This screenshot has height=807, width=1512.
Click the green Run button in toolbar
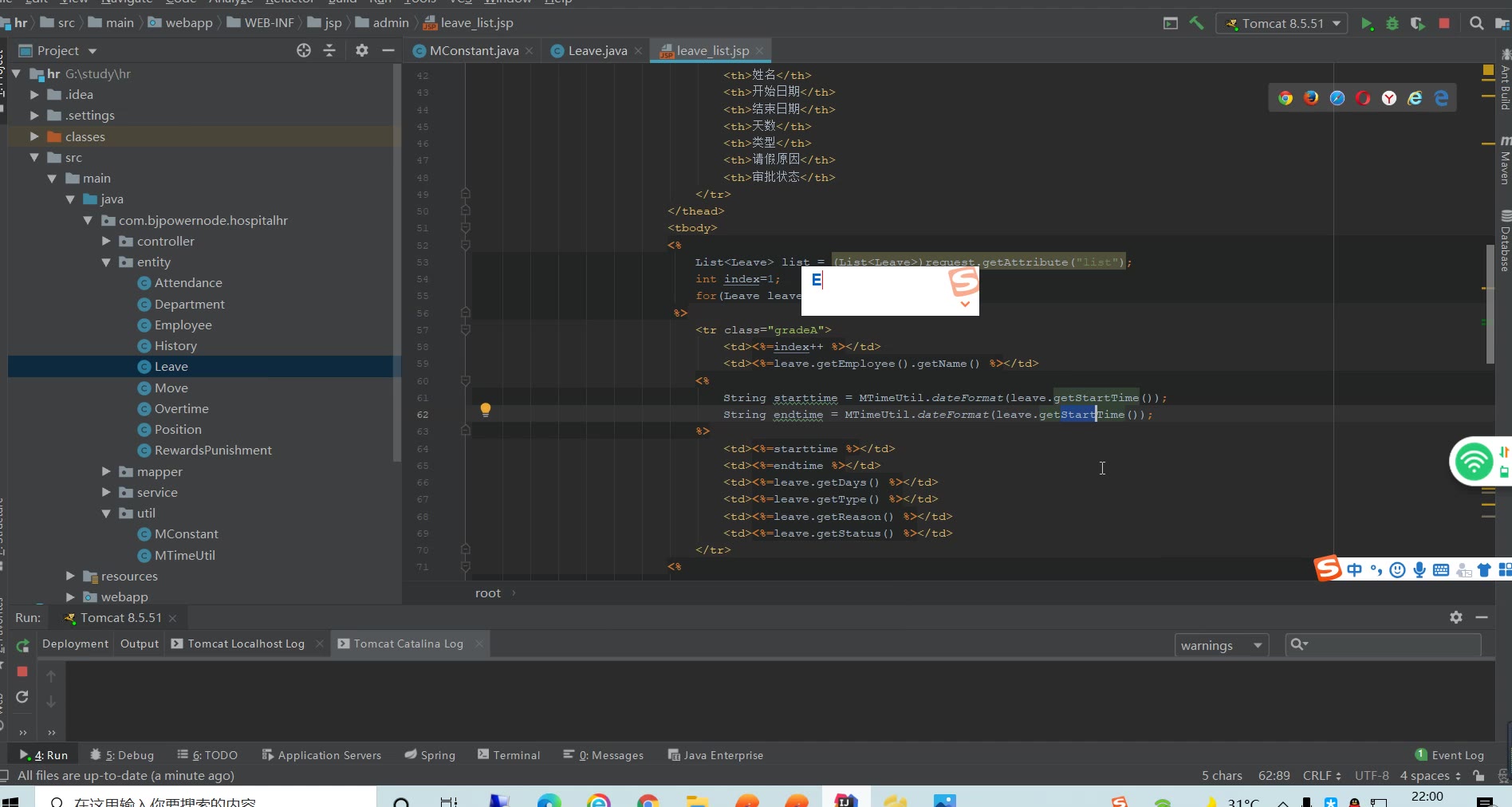coord(1367,24)
